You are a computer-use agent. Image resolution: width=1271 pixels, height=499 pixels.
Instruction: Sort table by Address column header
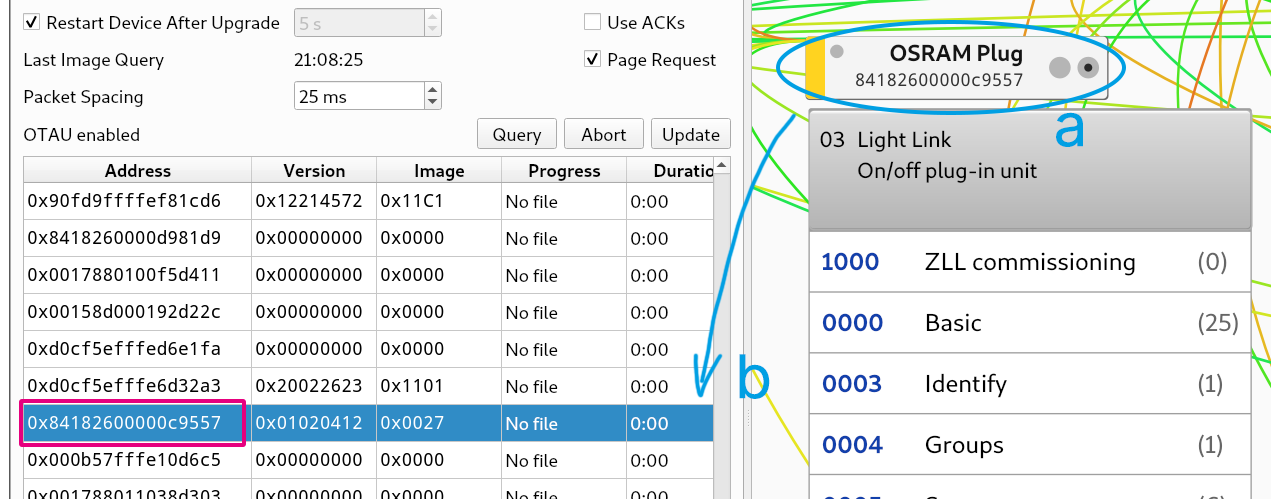(138, 171)
